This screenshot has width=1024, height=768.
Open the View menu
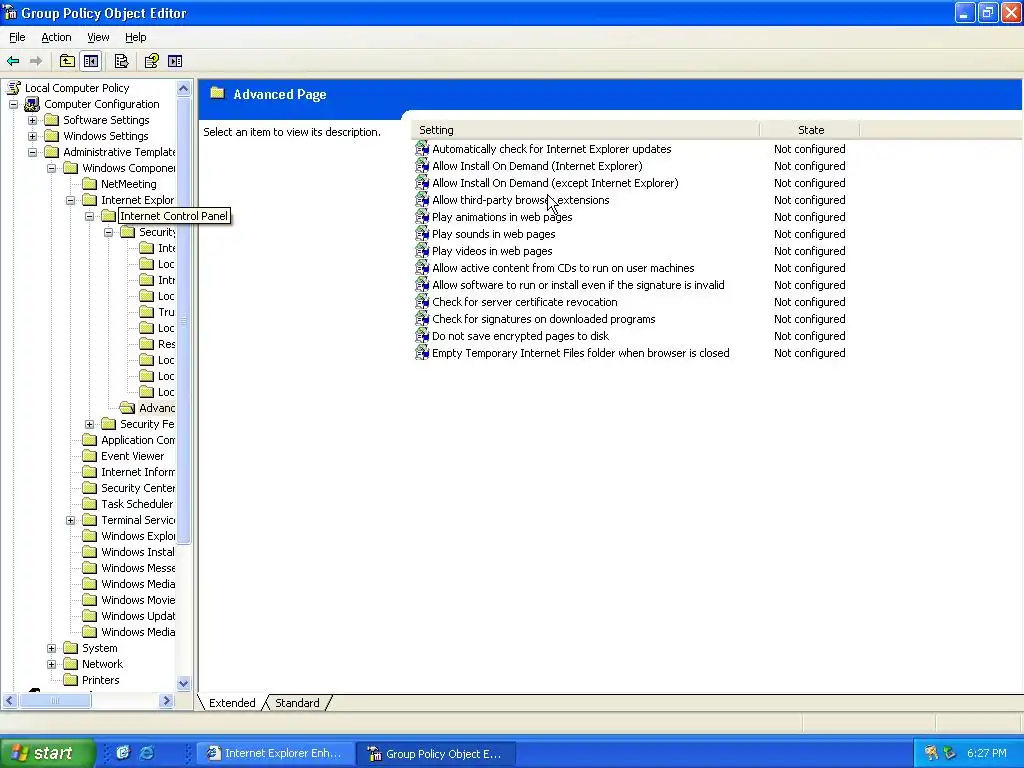pos(98,37)
